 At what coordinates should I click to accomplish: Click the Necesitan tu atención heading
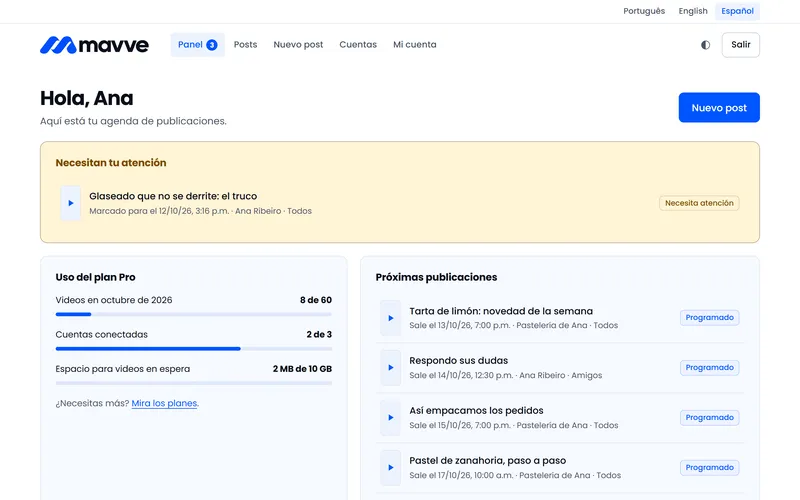tap(111, 163)
